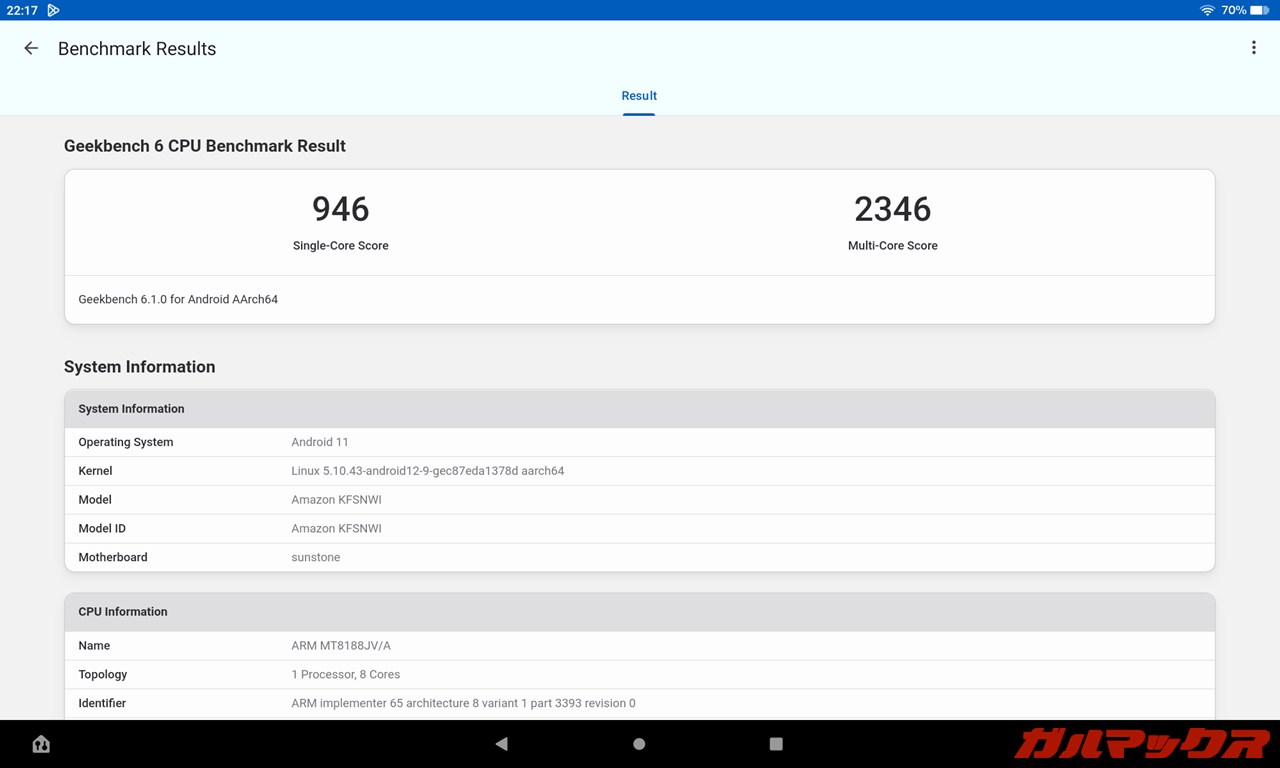Image resolution: width=1280 pixels, height=768 pixels.
Task: Tap the Geekbench 6.1.0 version text
Action: (178, 299)
